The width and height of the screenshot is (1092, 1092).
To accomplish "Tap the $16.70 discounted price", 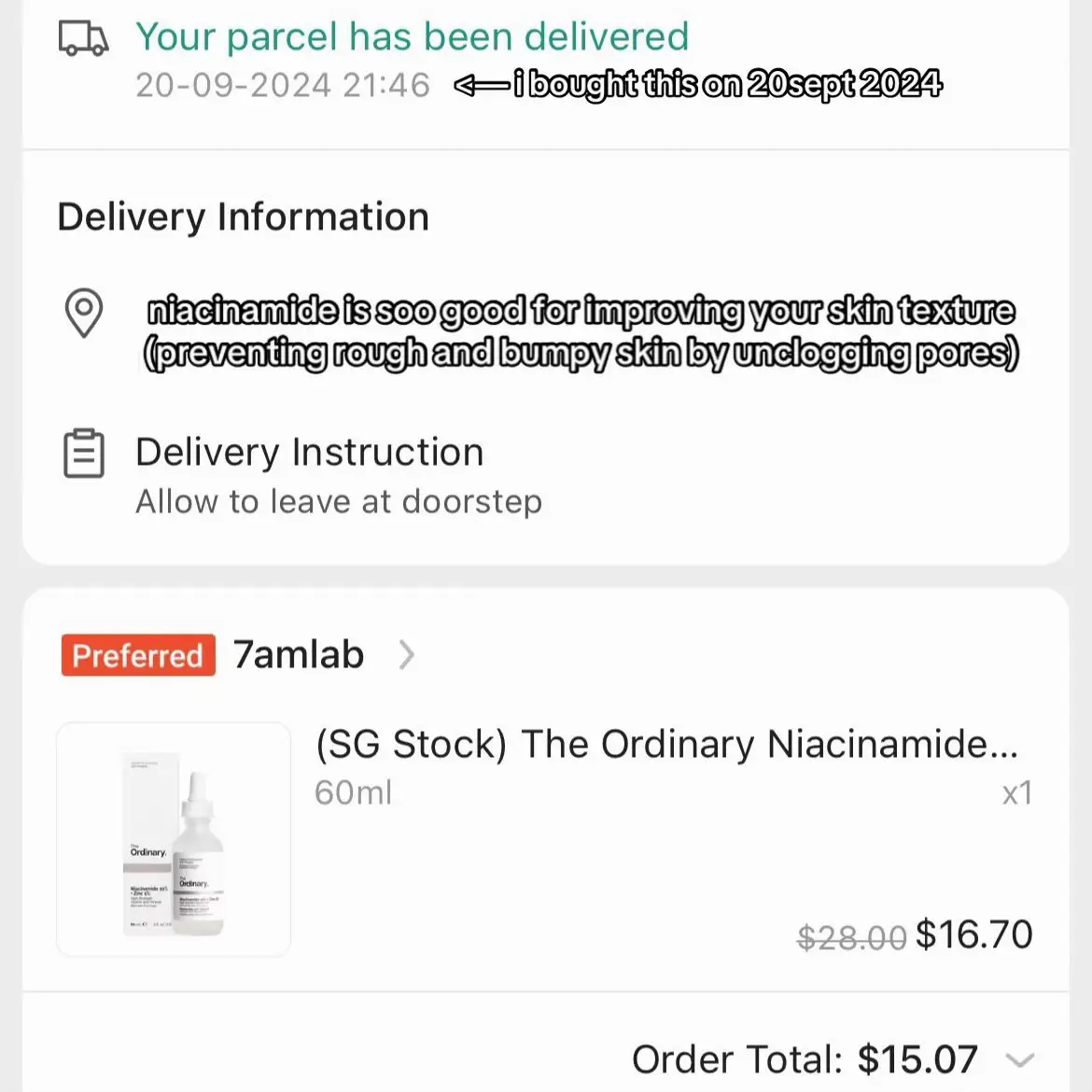I will (973, 934).
